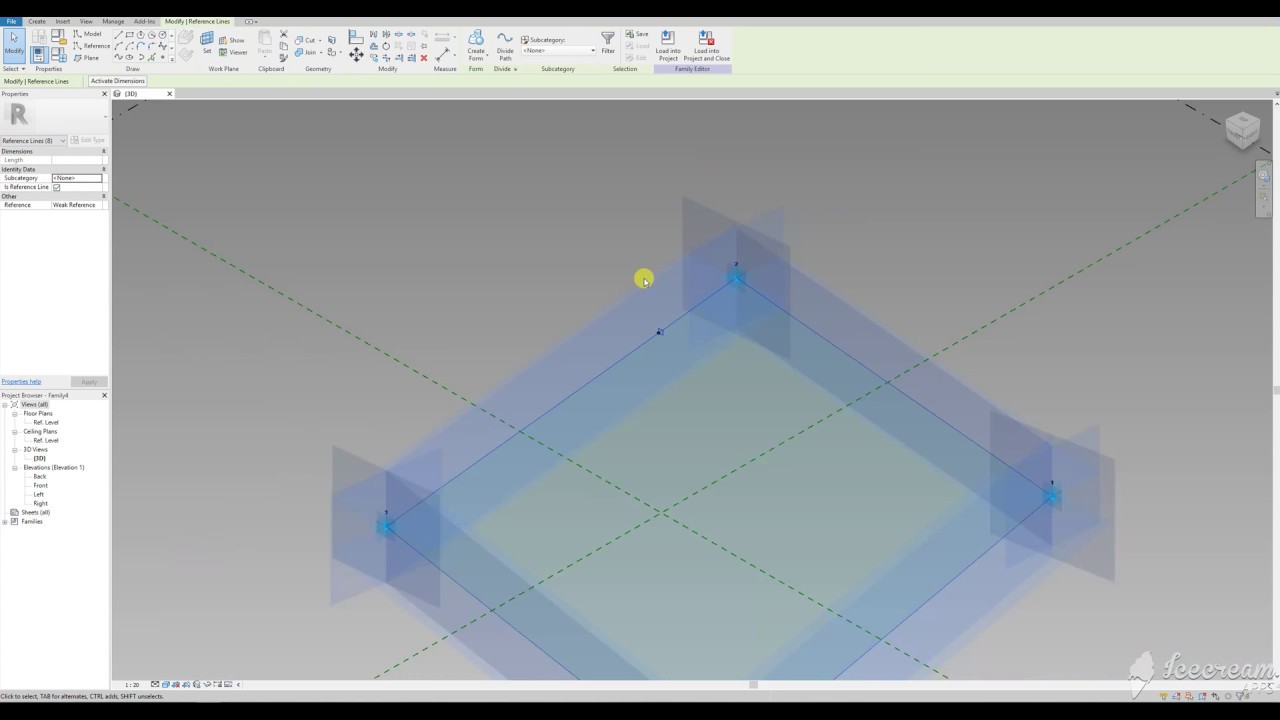Click Load into Project icon
The width and height of the screenshot is (1280, 720).
668,45
